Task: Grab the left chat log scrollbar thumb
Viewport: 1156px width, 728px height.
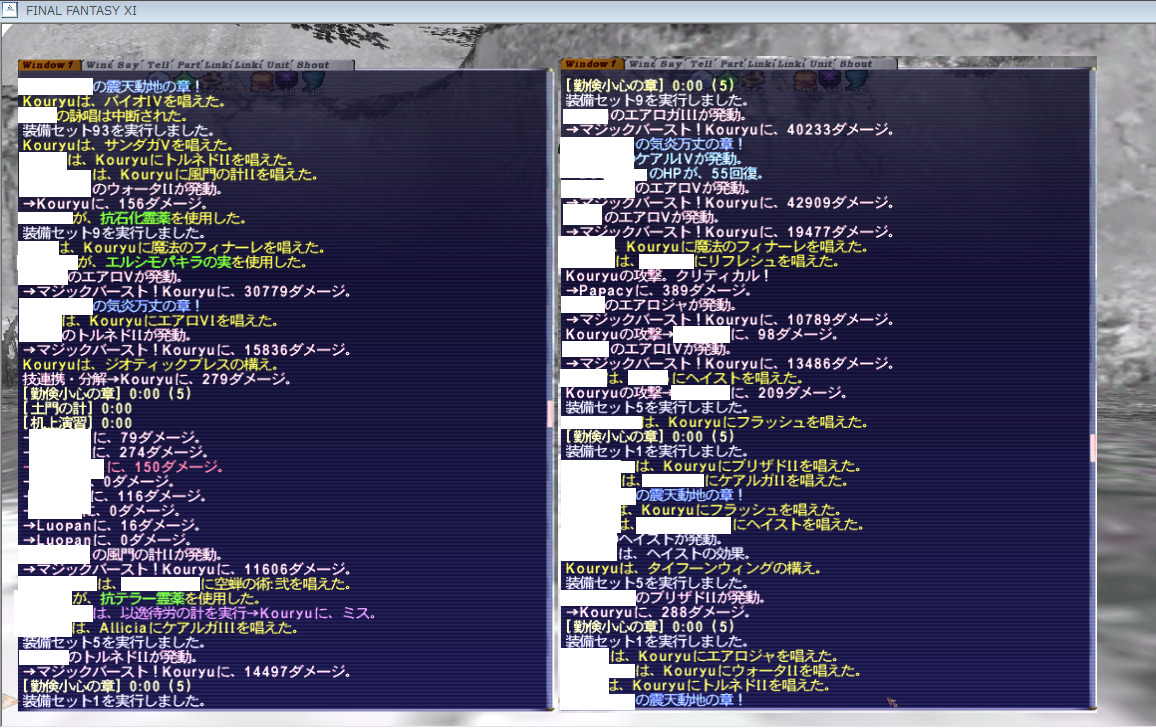Action: click(550, 414)
